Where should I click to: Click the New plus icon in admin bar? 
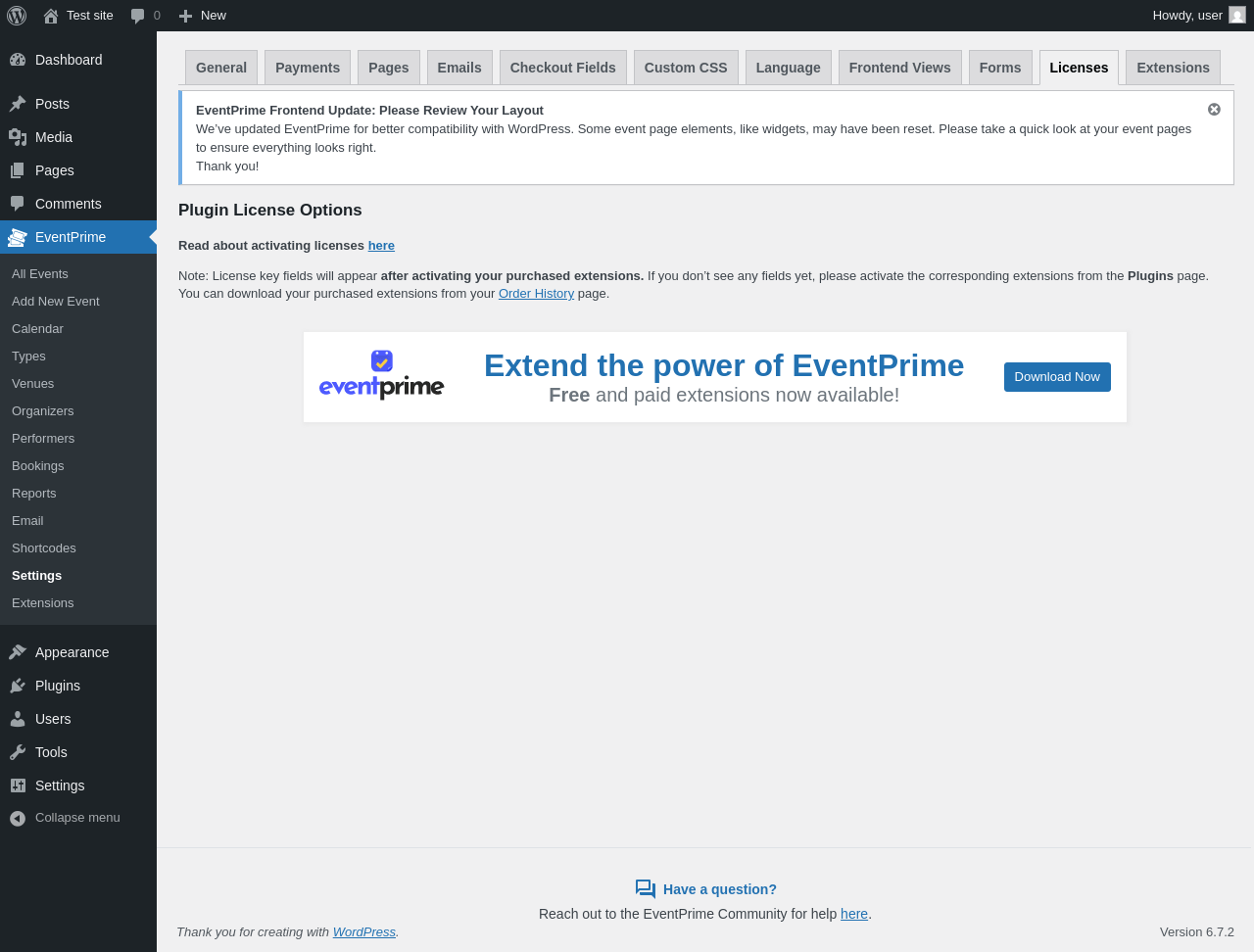(185, 16)
